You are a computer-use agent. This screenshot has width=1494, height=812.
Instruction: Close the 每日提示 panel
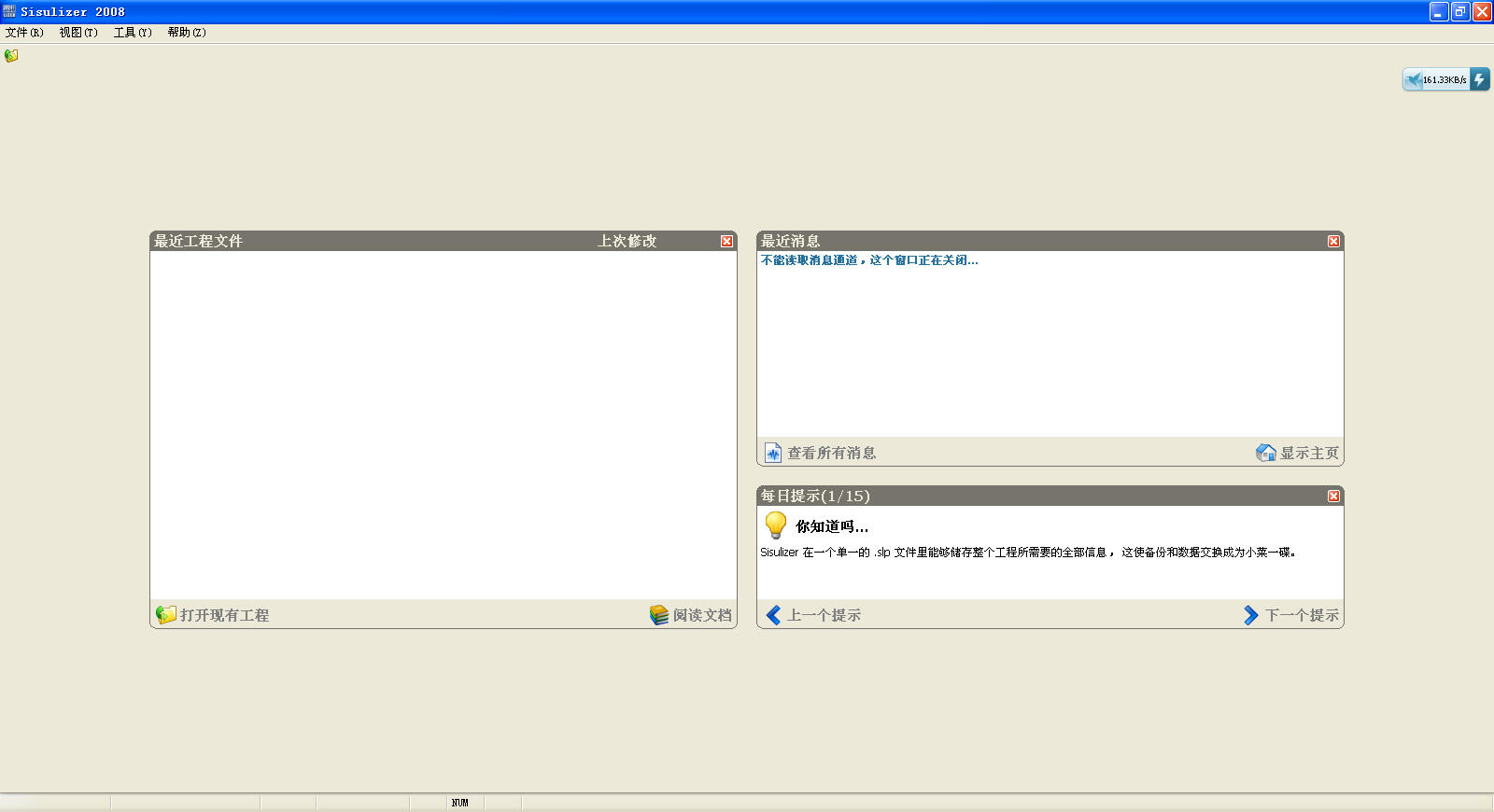tap(1333, 496)
